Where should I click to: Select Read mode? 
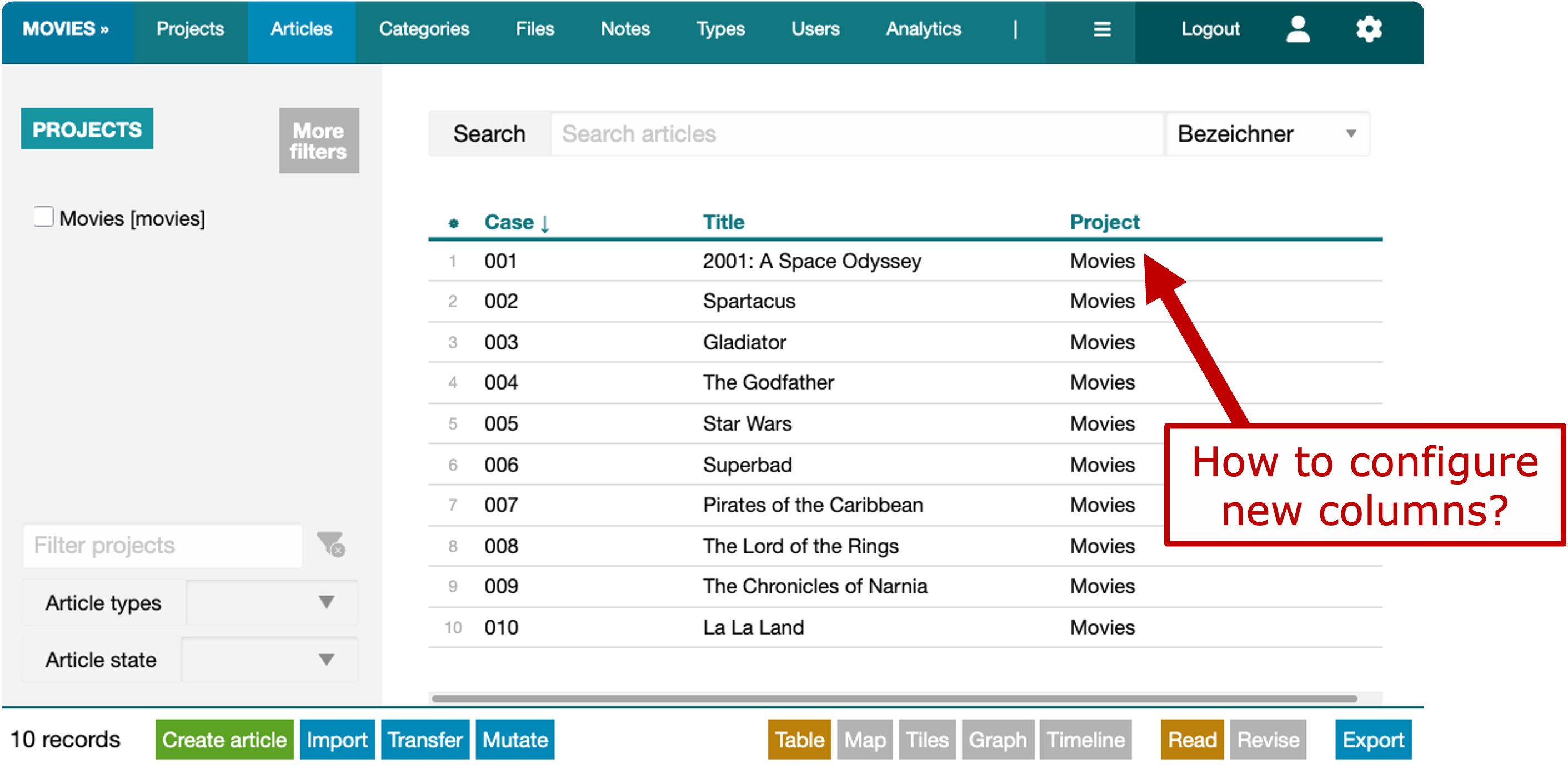pos(1192,739)
